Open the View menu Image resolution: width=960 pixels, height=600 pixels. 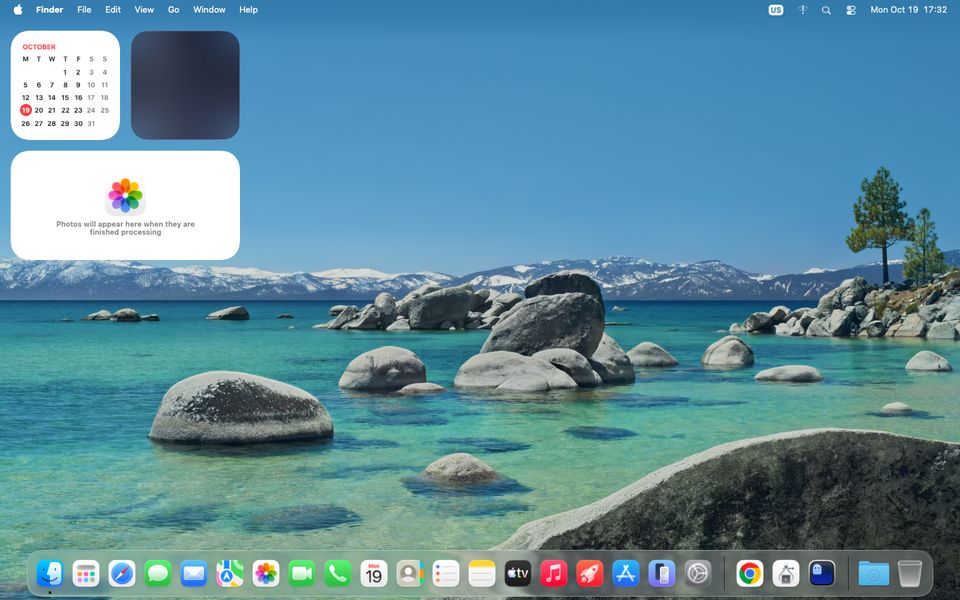click(144, 10)
